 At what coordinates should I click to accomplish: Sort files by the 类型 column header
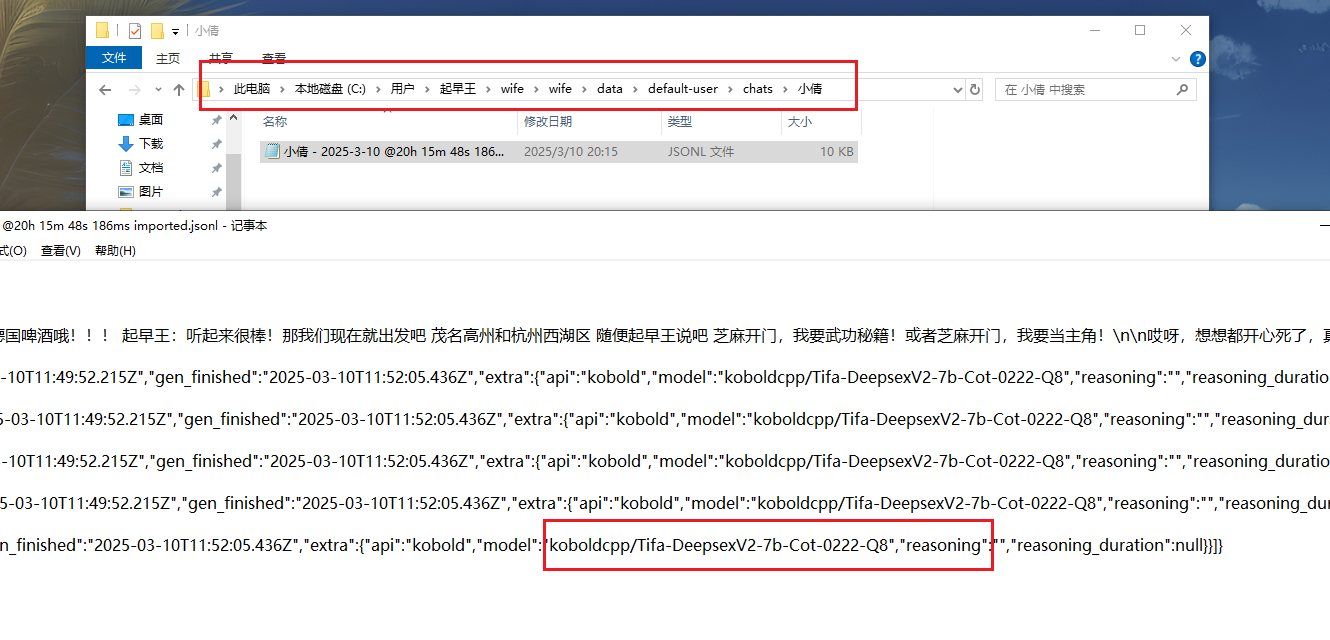pos(680,122)
